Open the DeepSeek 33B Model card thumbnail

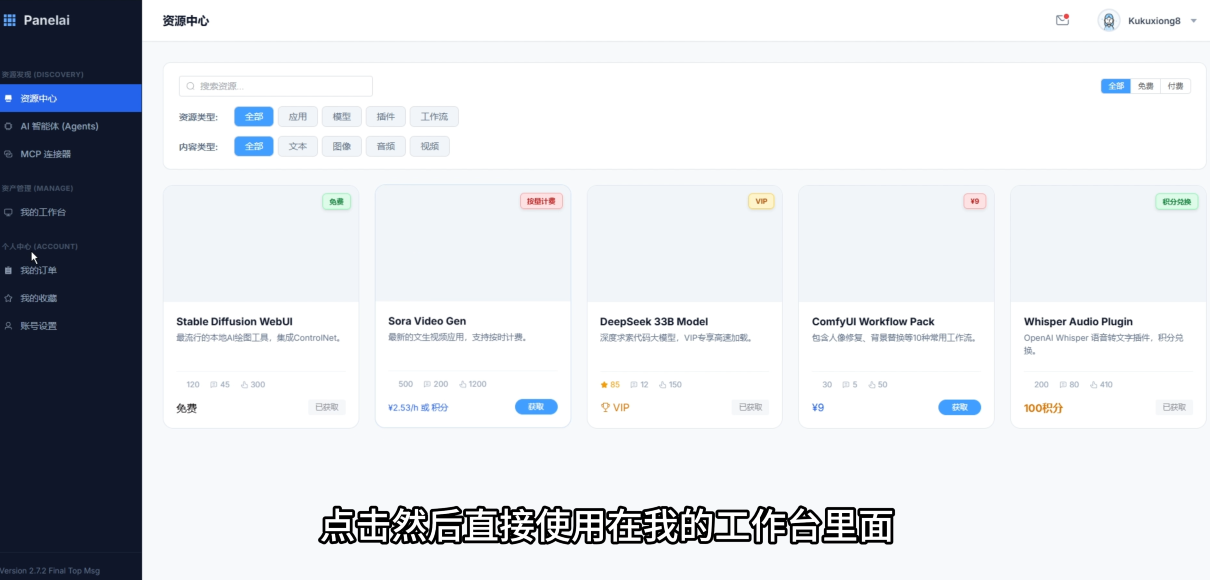pyautogui.click(x=685, y=243)
